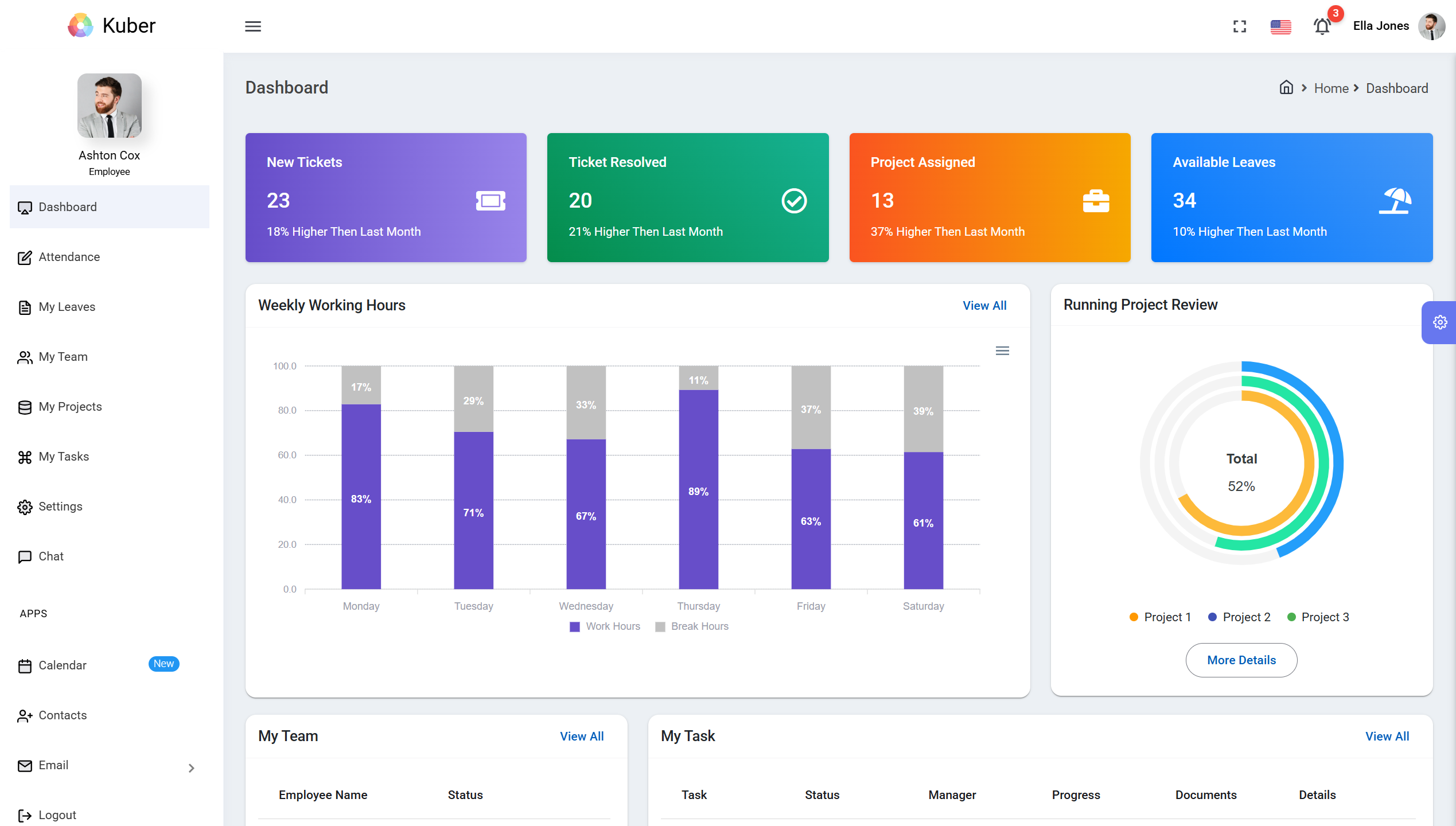Open theme settings gear on right edge
The image size is (1456, 826).
pyautogui.click(x=1440, y=322)
